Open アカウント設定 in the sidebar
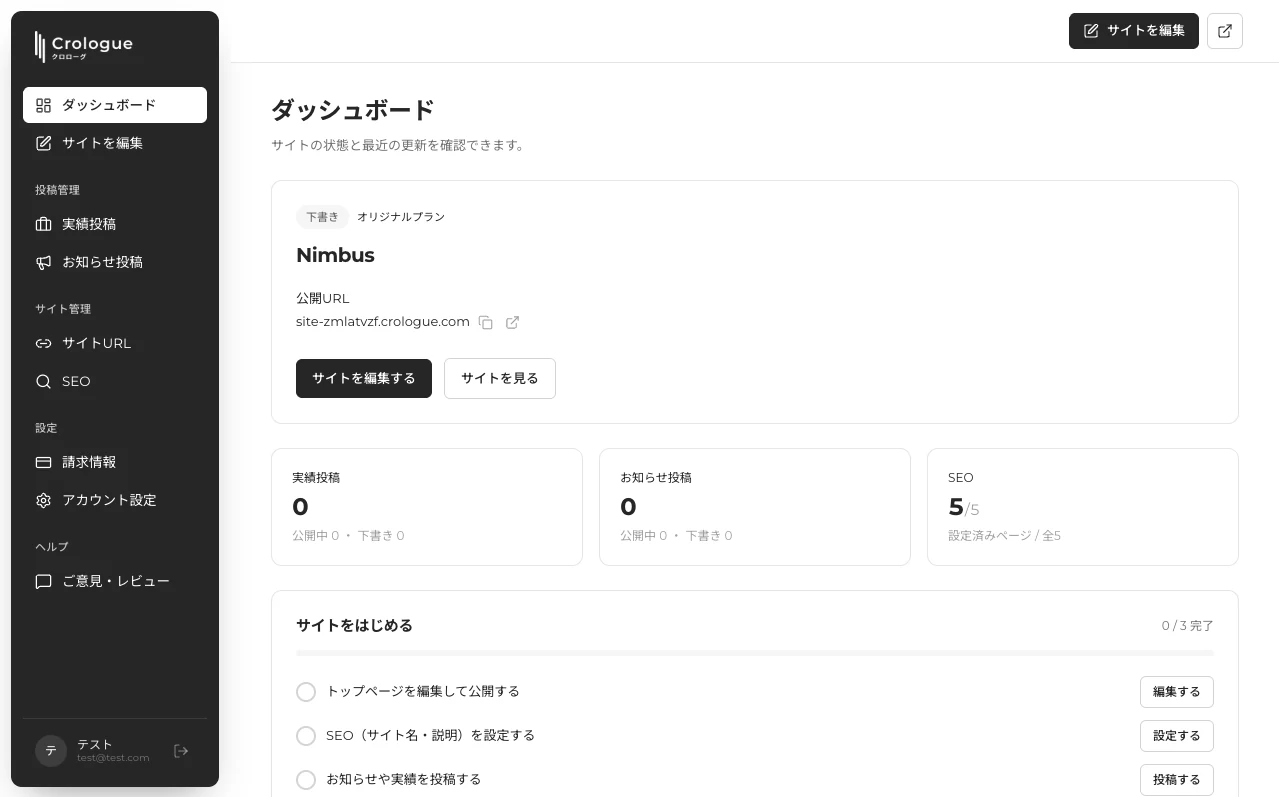Viewport: 1279px width, 797px height. point(115,500)
